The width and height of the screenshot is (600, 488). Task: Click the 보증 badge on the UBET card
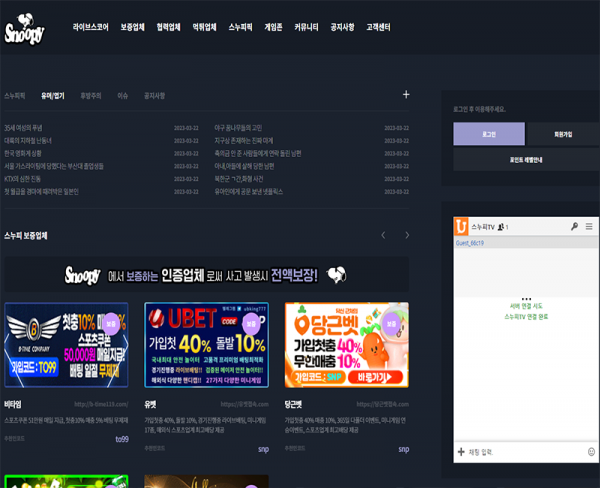[251, 324]
